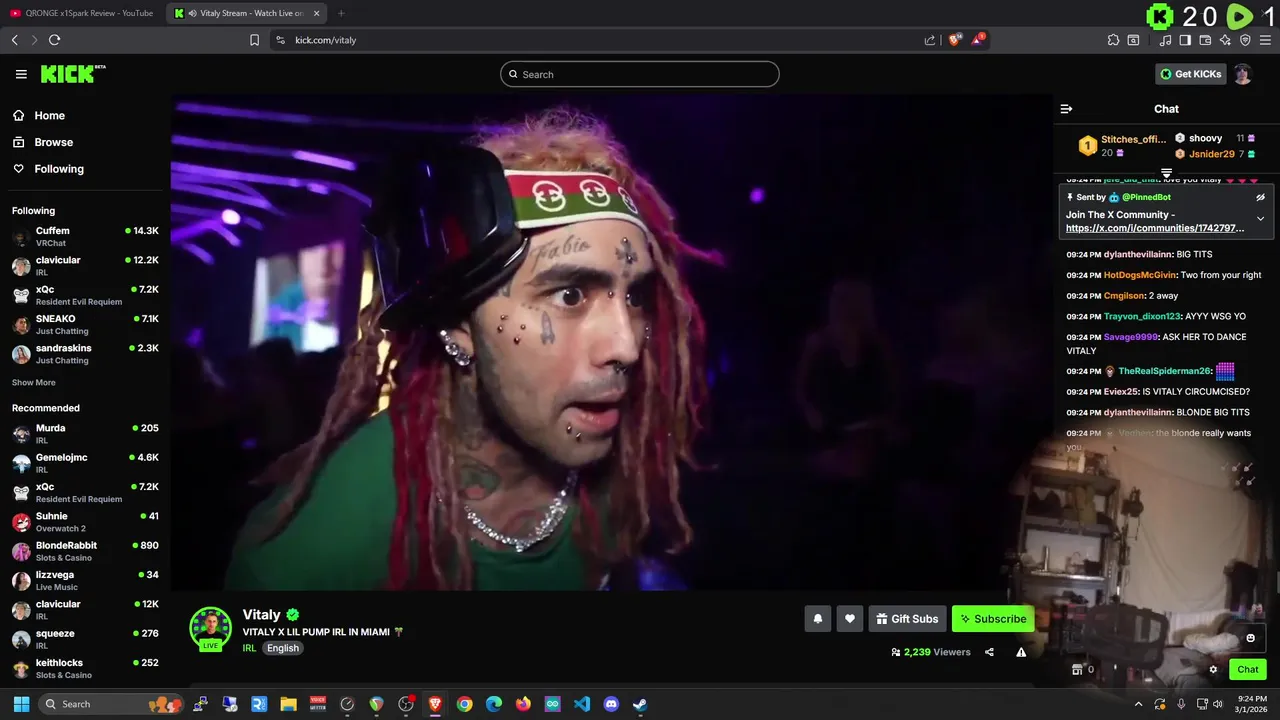The height and width of the screenshot is (720, 1280).
Task: Click the IRL category link
Action: point(249,648)
